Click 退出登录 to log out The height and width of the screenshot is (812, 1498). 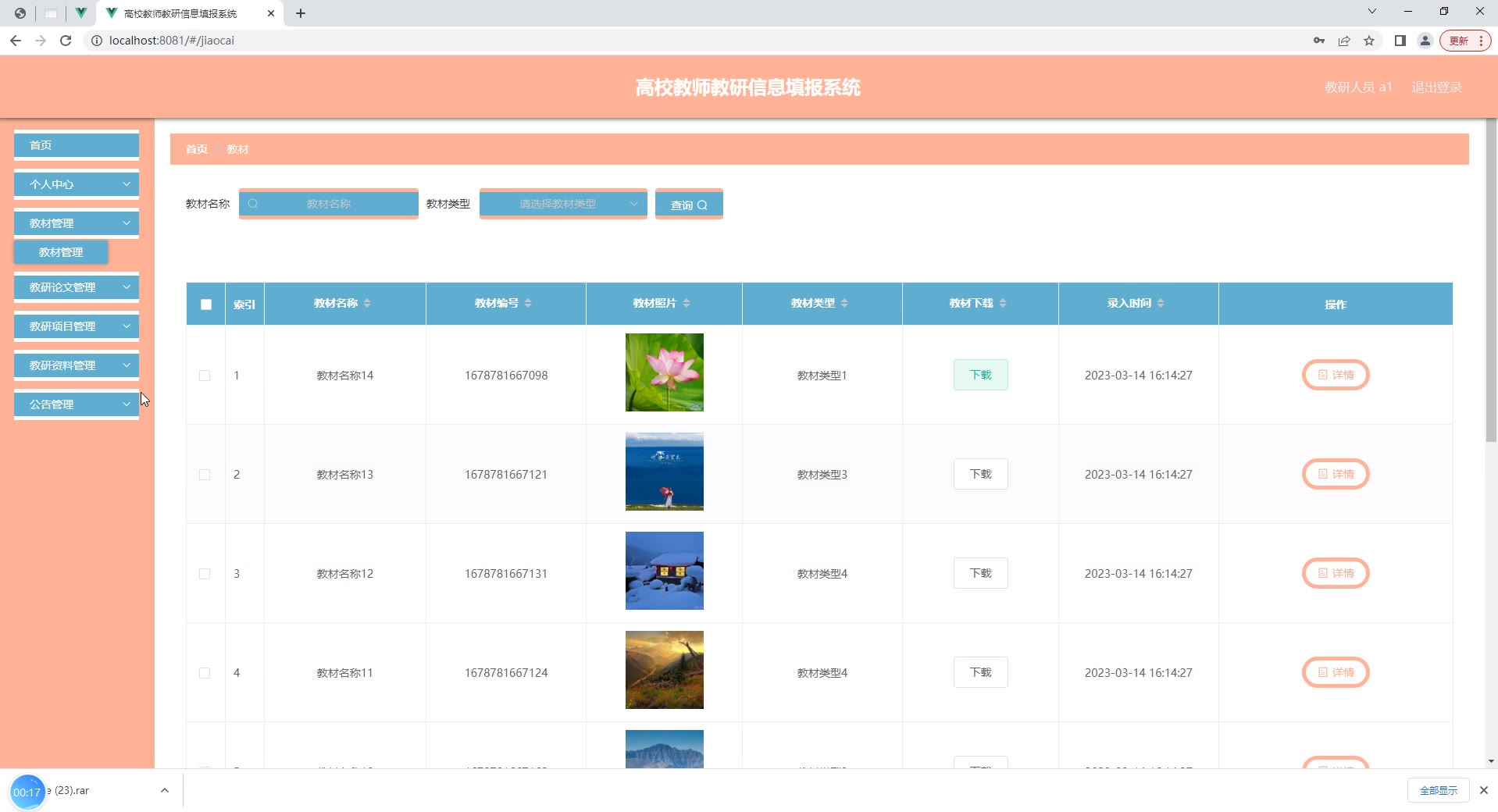(1436, 87)
